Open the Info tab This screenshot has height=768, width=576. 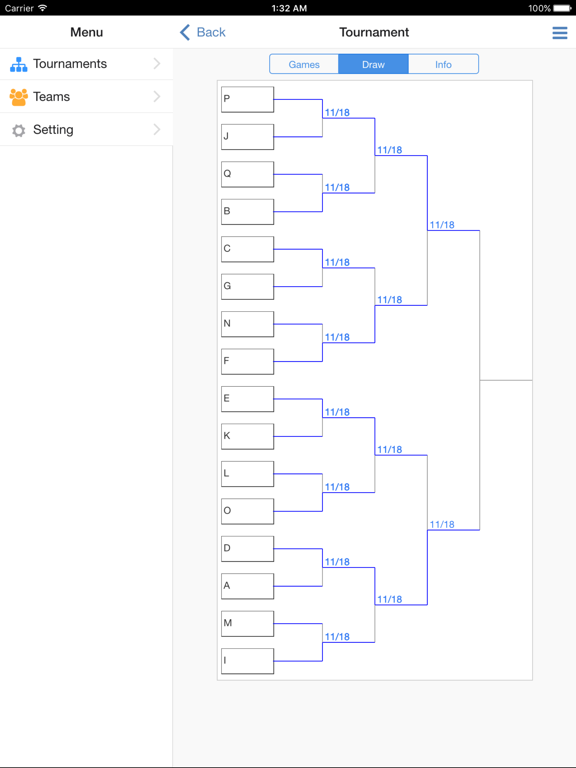pos(443,64)
